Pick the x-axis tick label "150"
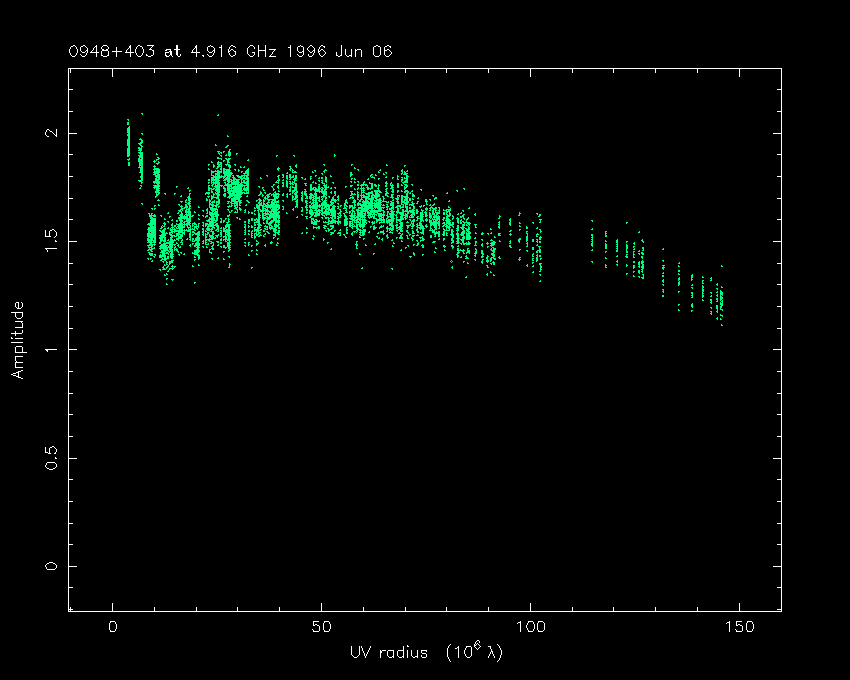 pyautogui.click(x=739, y=627)
